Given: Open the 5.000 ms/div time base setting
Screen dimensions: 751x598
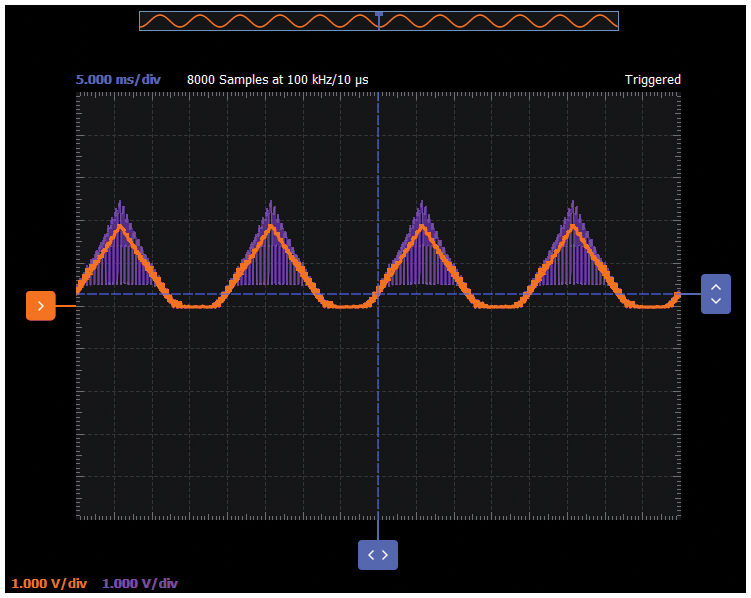Looking at the screenshot, I should tap(118, 80).
